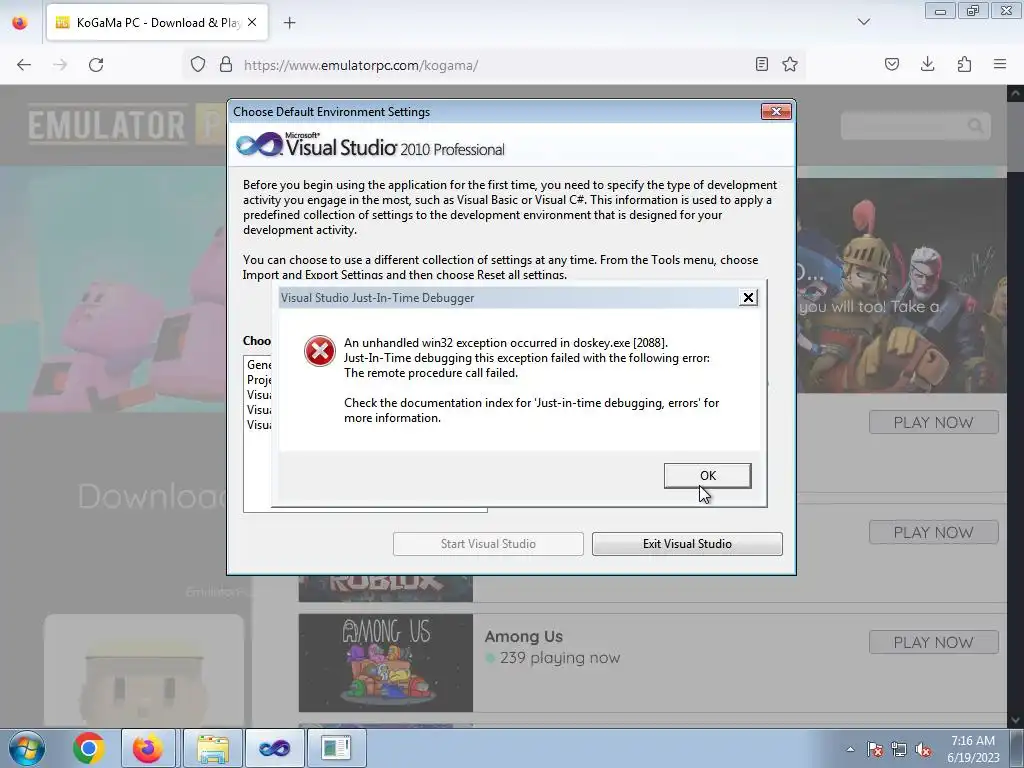Bookmark this page with the star icon
Image resolution: width=1024 pixels, height=768 pixels.
(790, 64)
